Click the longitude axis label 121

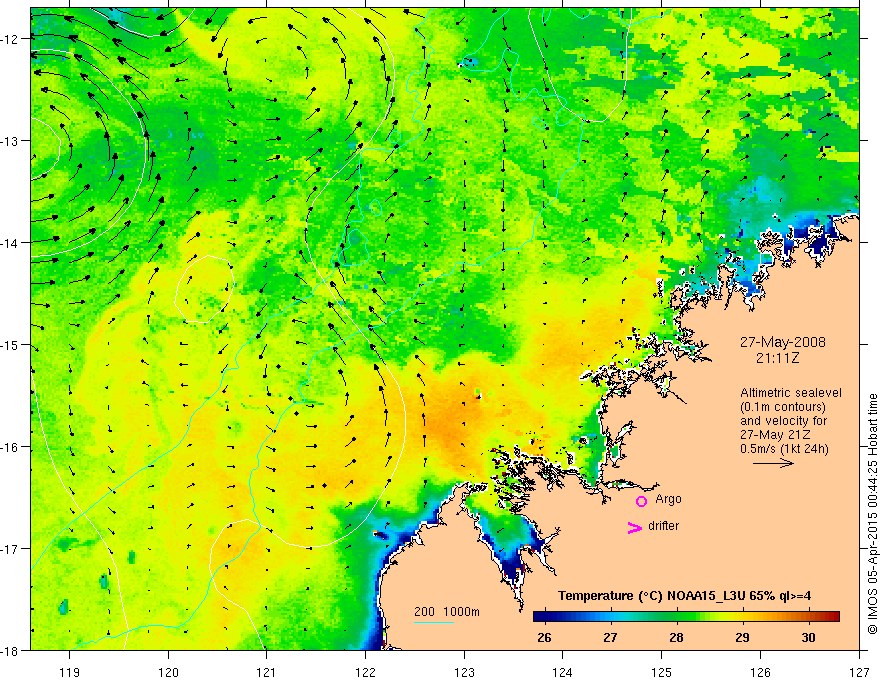267,672
